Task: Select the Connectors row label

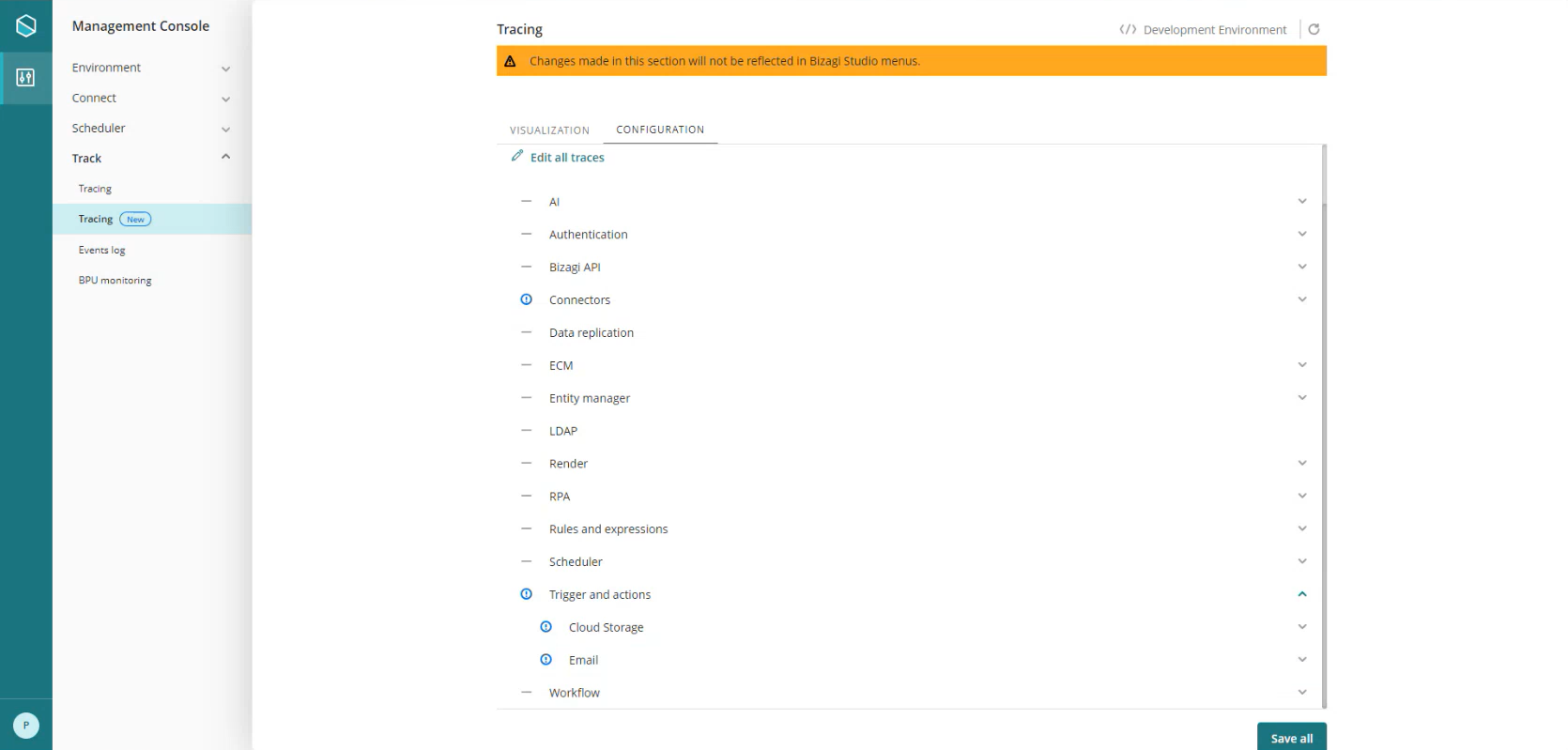Action: (579, 300)
